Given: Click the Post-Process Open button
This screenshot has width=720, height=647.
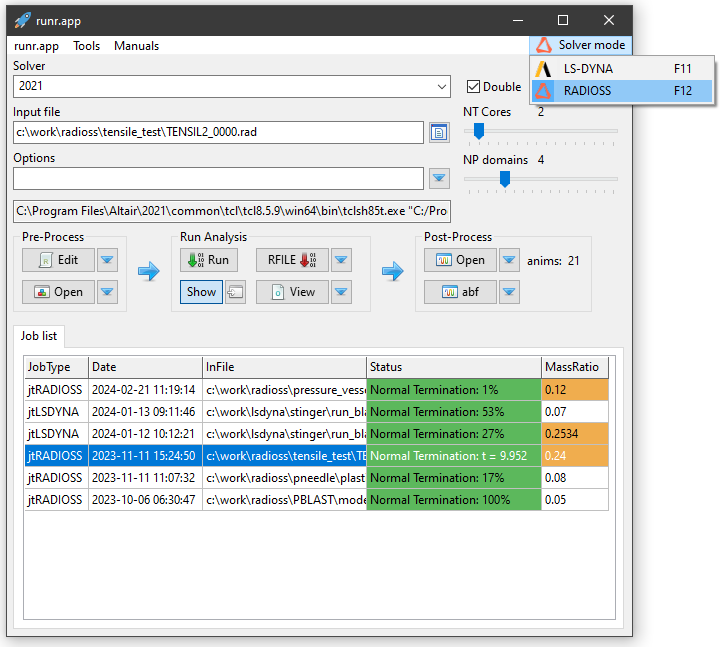Looking at the screenshot, I should click(460, 260).
